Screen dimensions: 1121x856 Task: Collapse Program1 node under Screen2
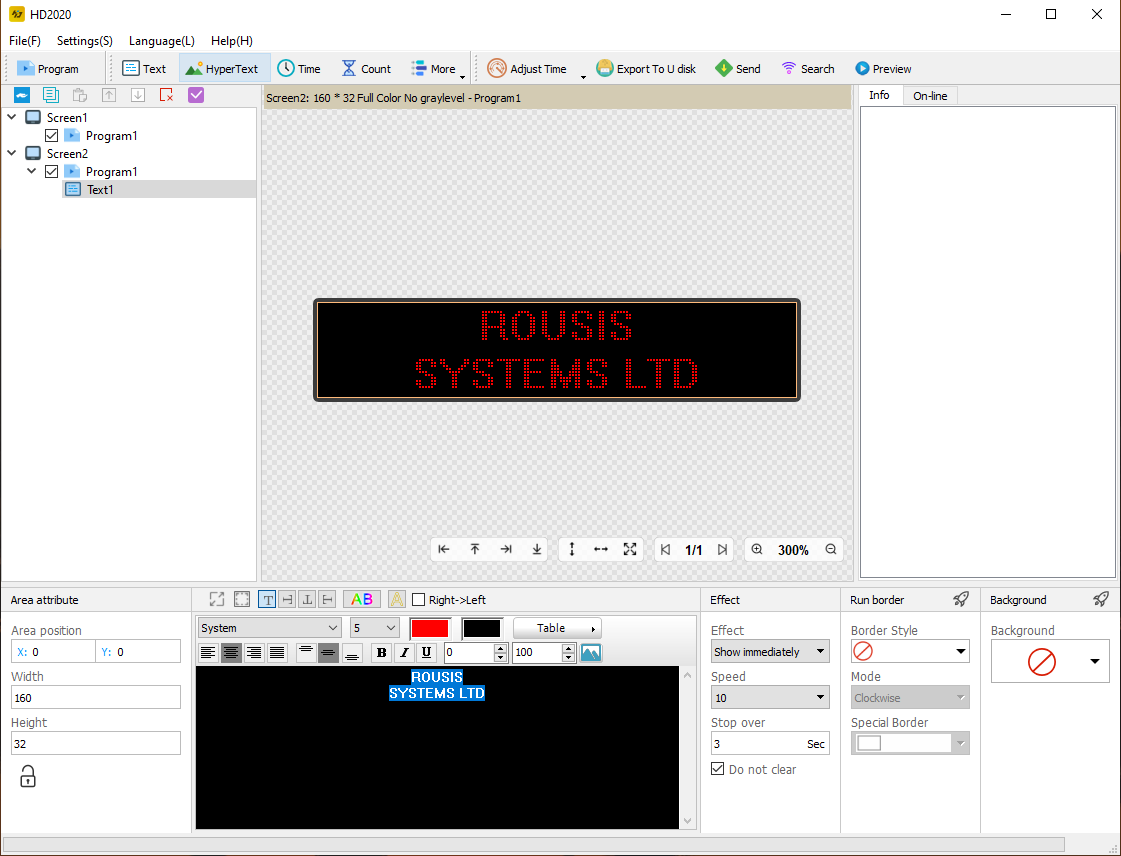point(31,171)
